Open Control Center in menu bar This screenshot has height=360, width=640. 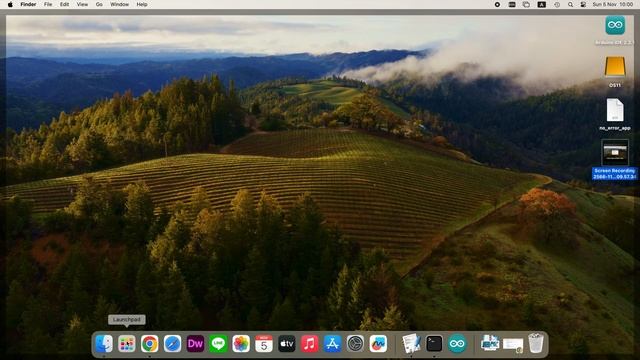583,4
